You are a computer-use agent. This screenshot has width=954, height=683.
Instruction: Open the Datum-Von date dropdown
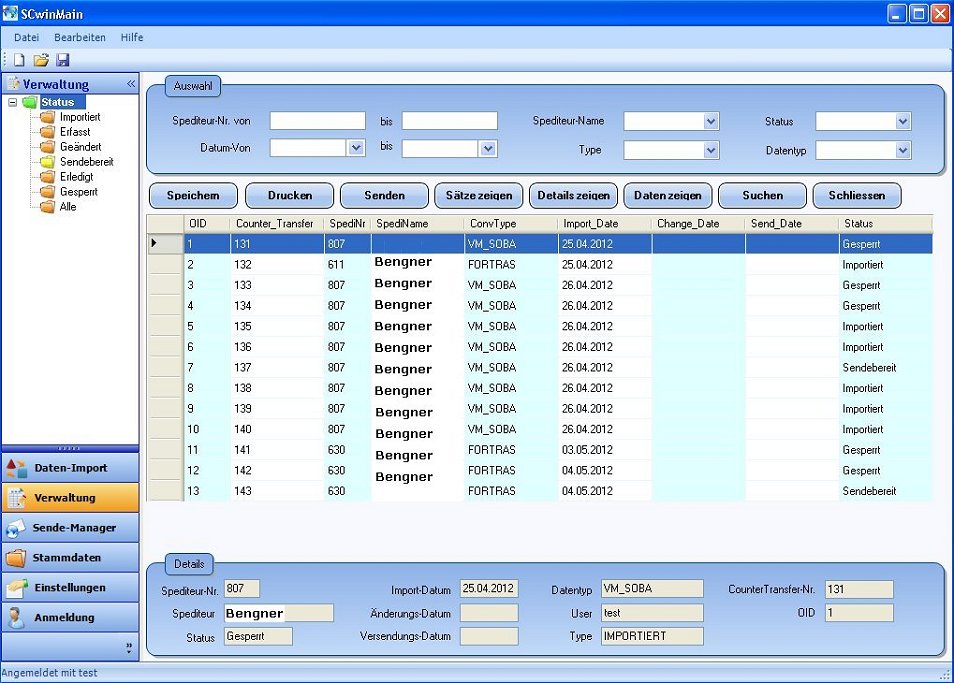point(356,148)
